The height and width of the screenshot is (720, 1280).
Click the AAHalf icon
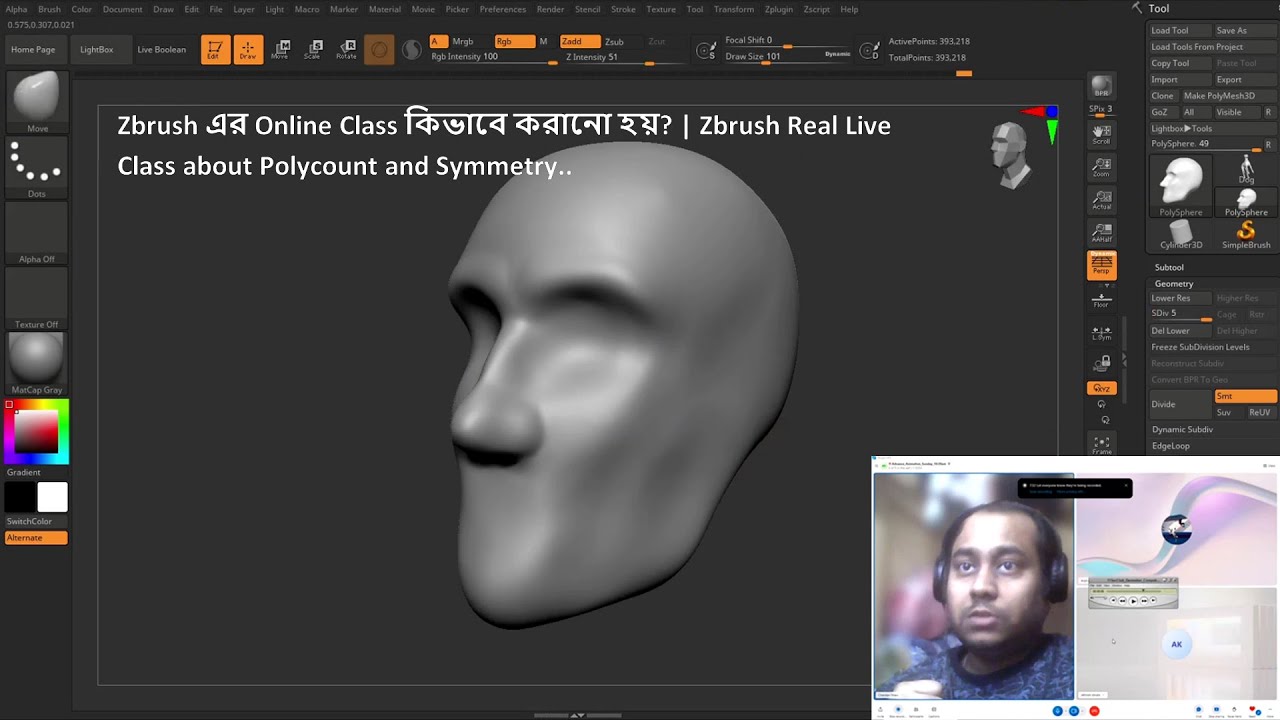1101,233
